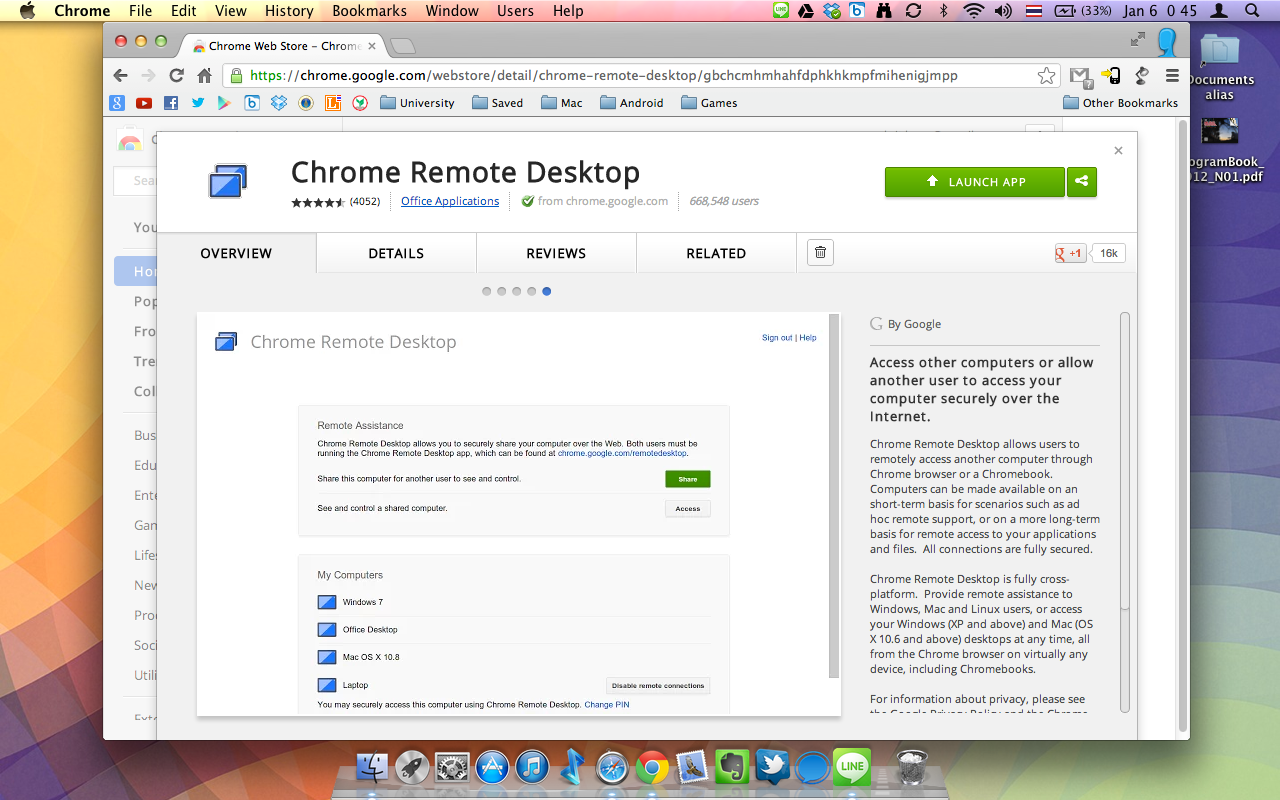Open the LINE app from the Dock

click(x=852, y=767)
